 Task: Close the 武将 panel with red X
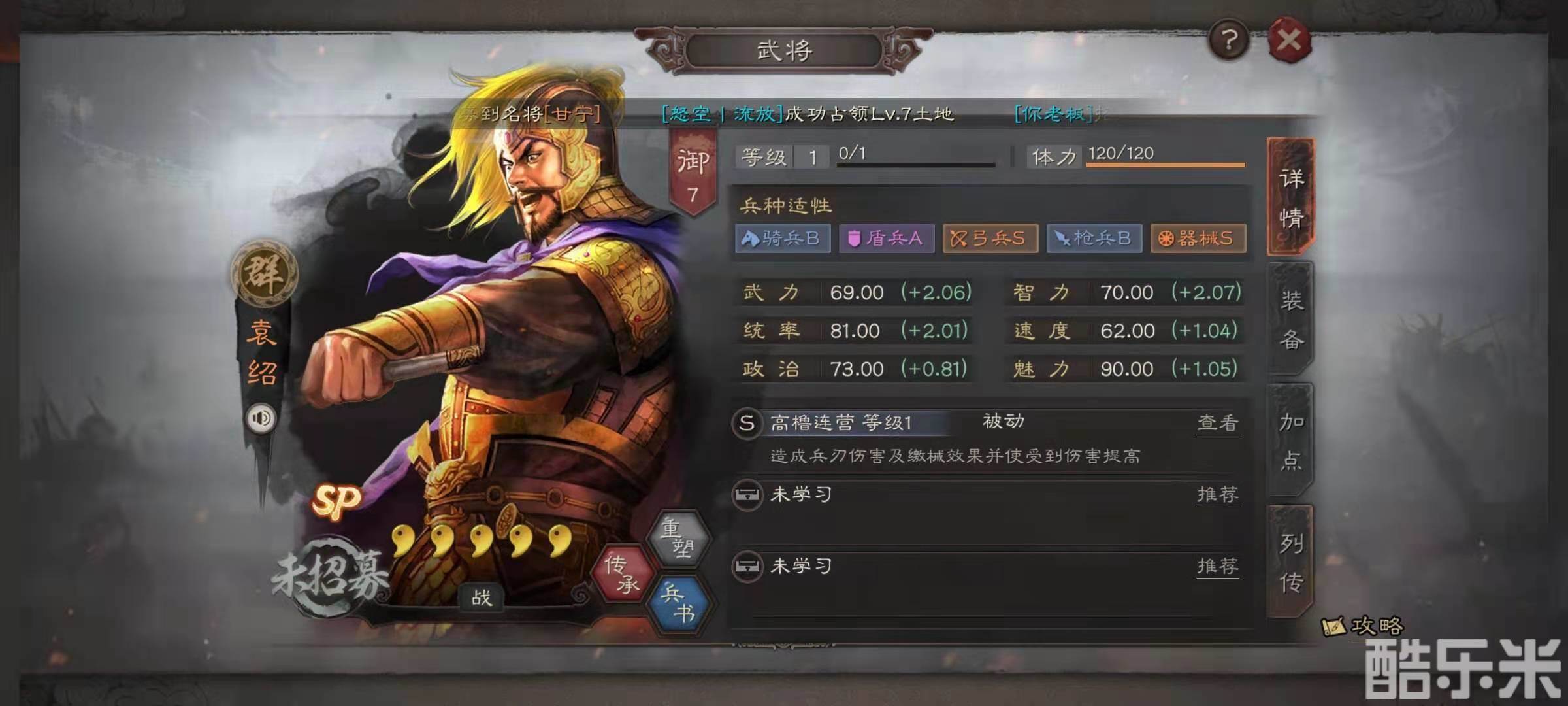pos(1289,41)
